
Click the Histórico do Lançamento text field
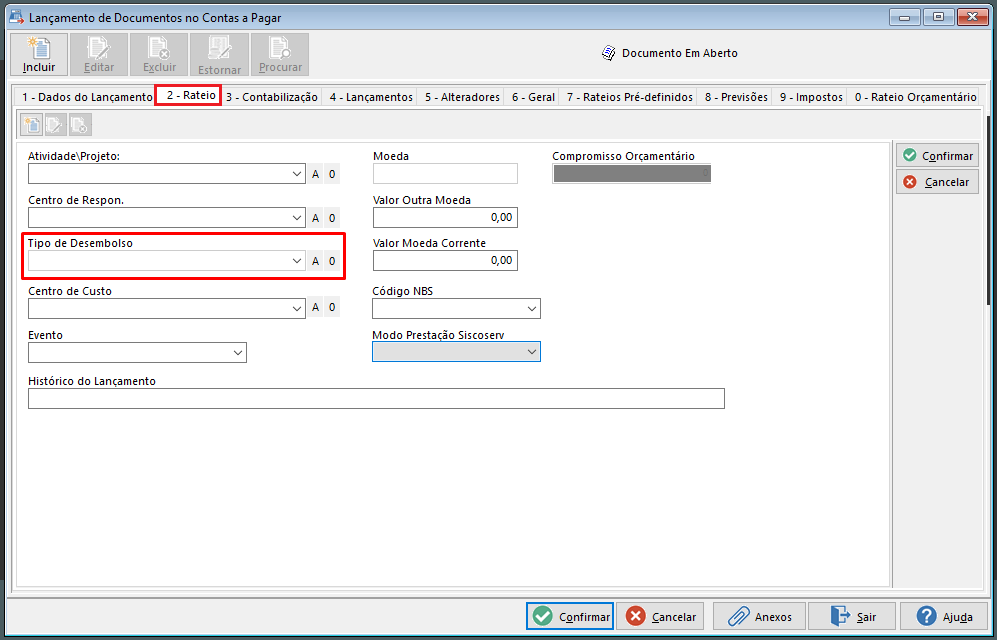click(x=376, y=398)
